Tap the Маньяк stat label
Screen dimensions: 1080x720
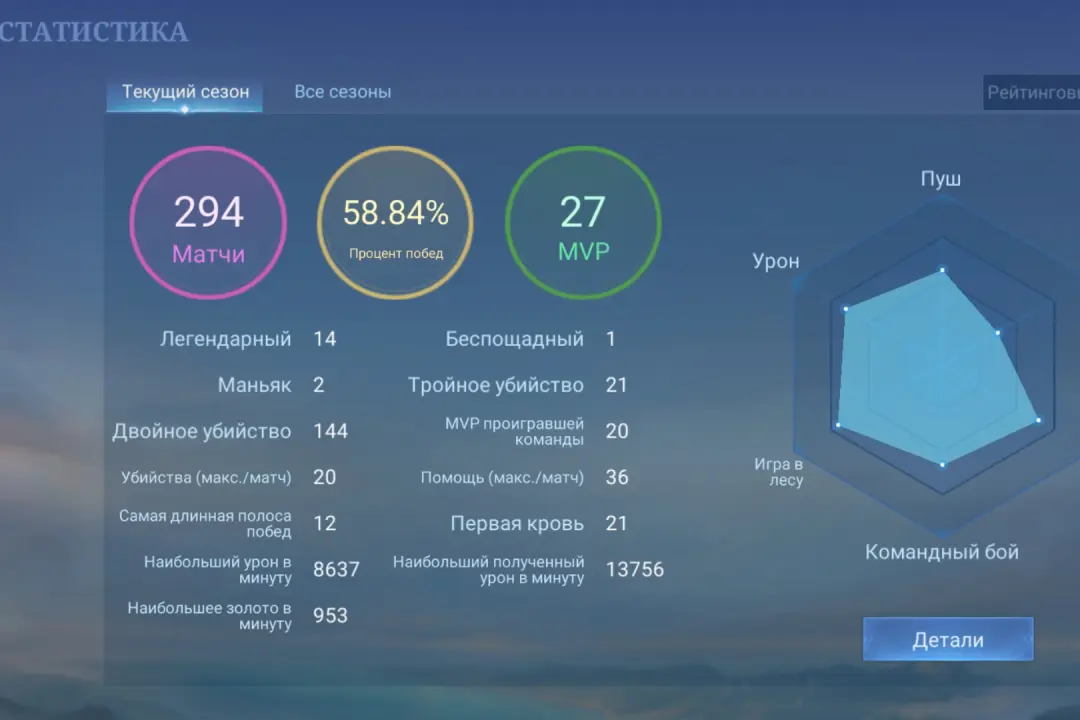tap(254, 385)
